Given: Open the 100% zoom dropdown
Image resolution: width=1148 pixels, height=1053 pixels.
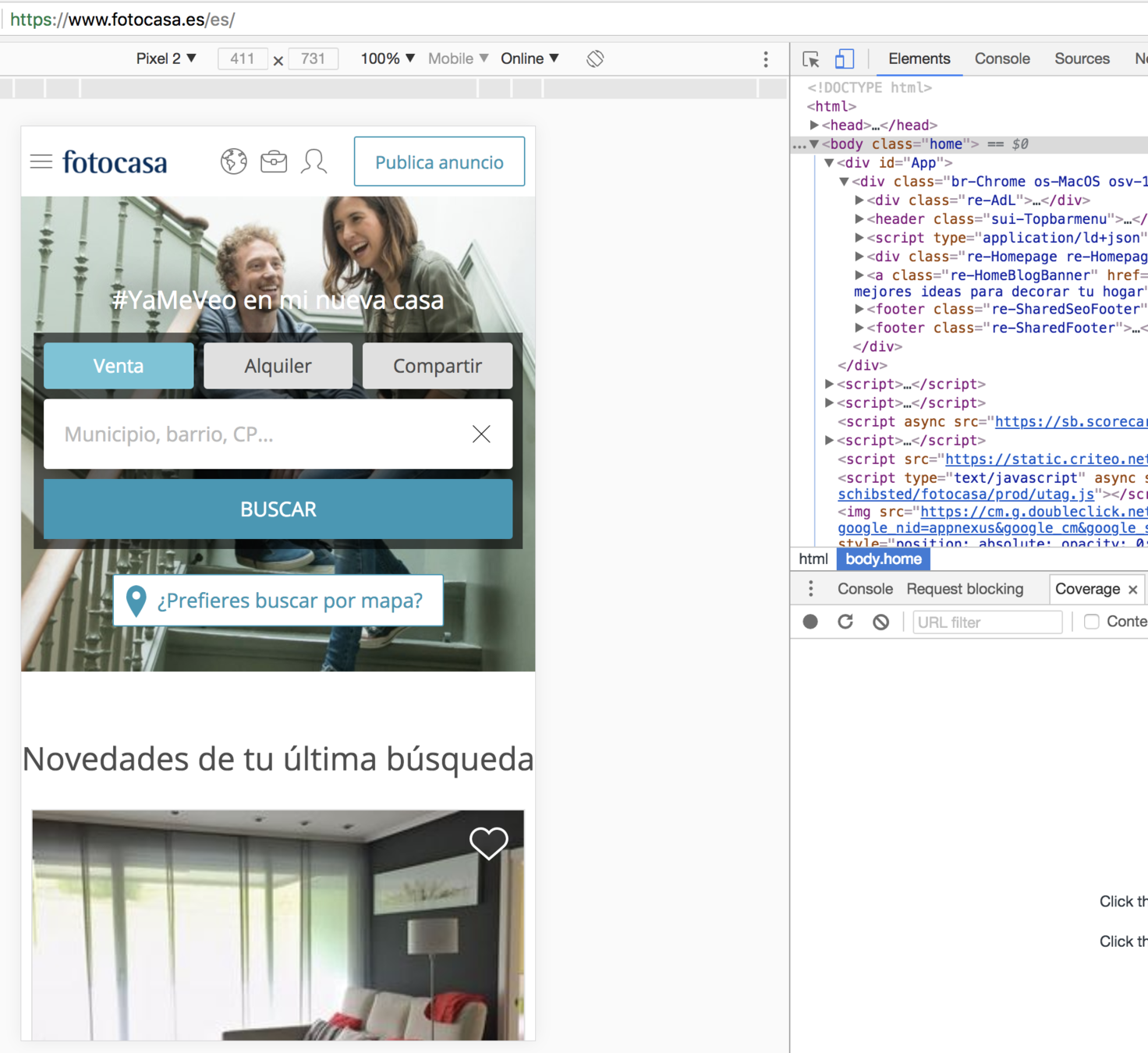Looking at the screenshot, I should click(388, 58).
